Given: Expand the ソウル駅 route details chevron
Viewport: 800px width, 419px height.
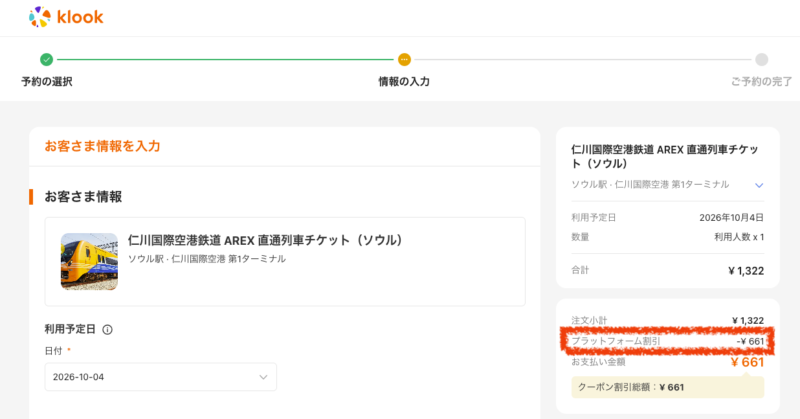Looking at the screenshot, I should point(759,185).
